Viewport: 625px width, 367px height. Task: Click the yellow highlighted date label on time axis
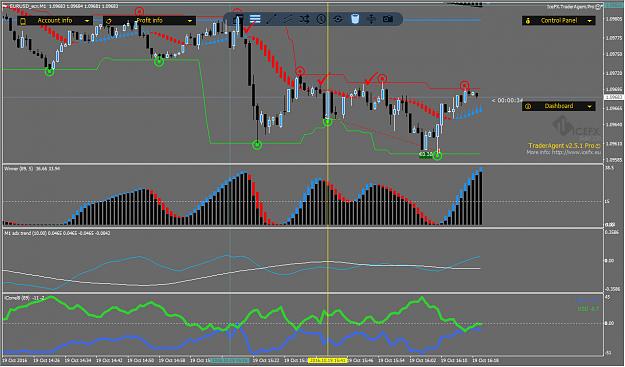328,360
